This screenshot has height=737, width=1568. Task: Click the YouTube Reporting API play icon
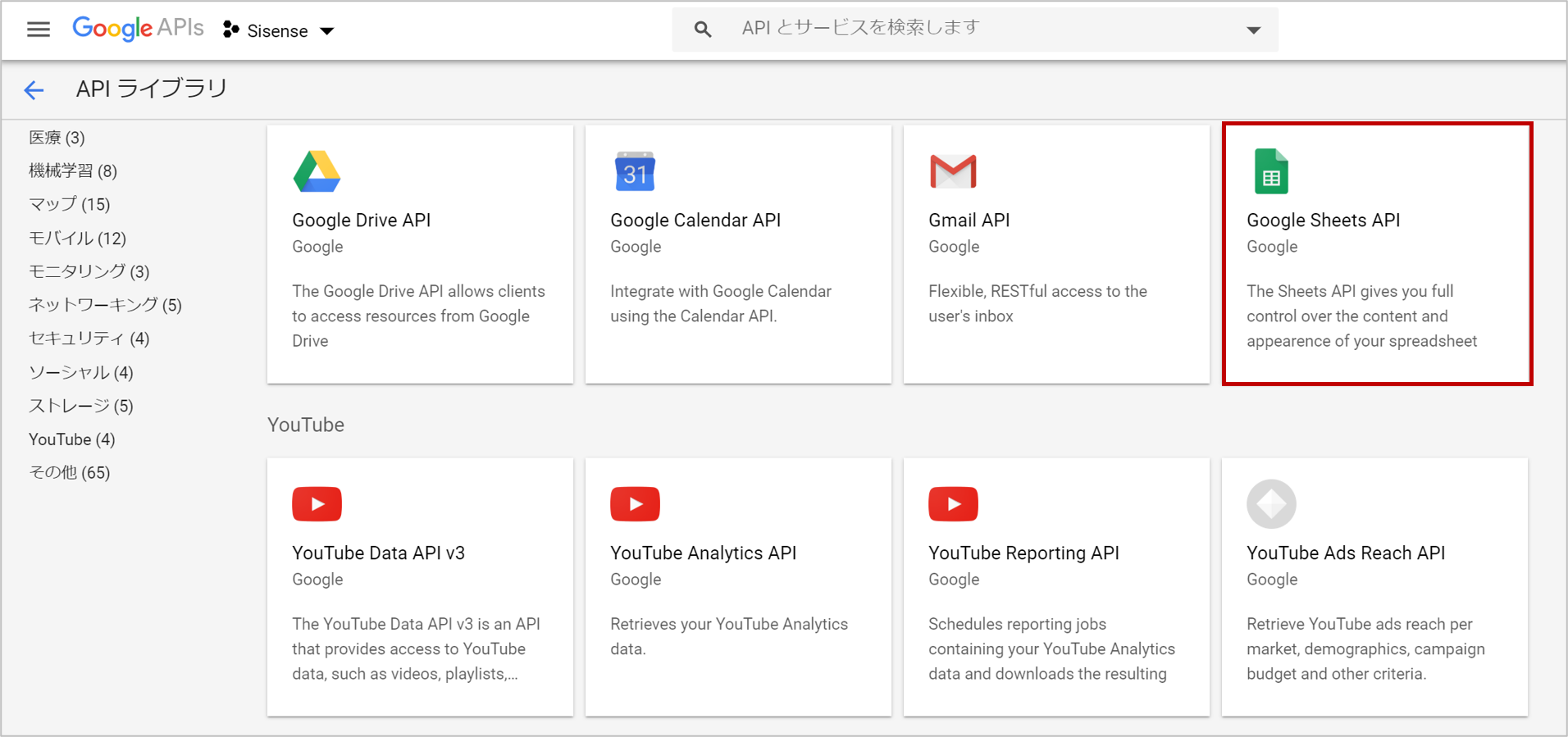point(953,504)
